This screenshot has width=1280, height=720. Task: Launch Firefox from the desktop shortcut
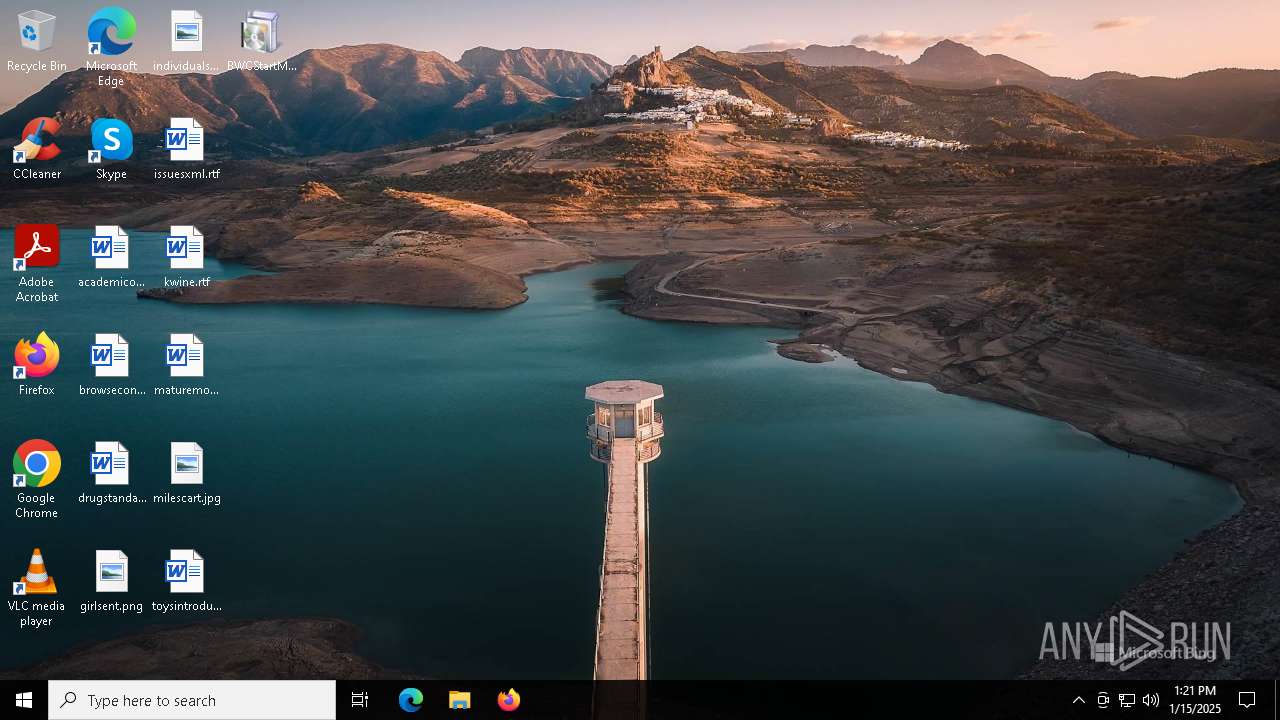coord(37,365)
